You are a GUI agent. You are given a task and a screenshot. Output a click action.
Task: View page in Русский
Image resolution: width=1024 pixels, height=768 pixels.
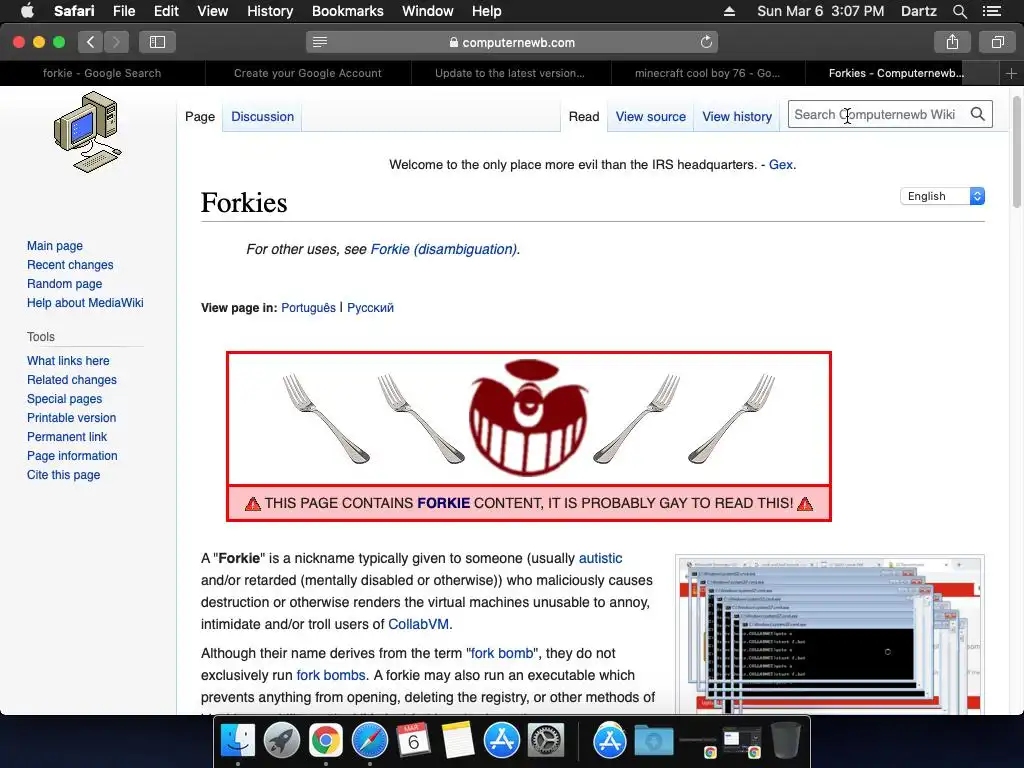tap(370, 308)
